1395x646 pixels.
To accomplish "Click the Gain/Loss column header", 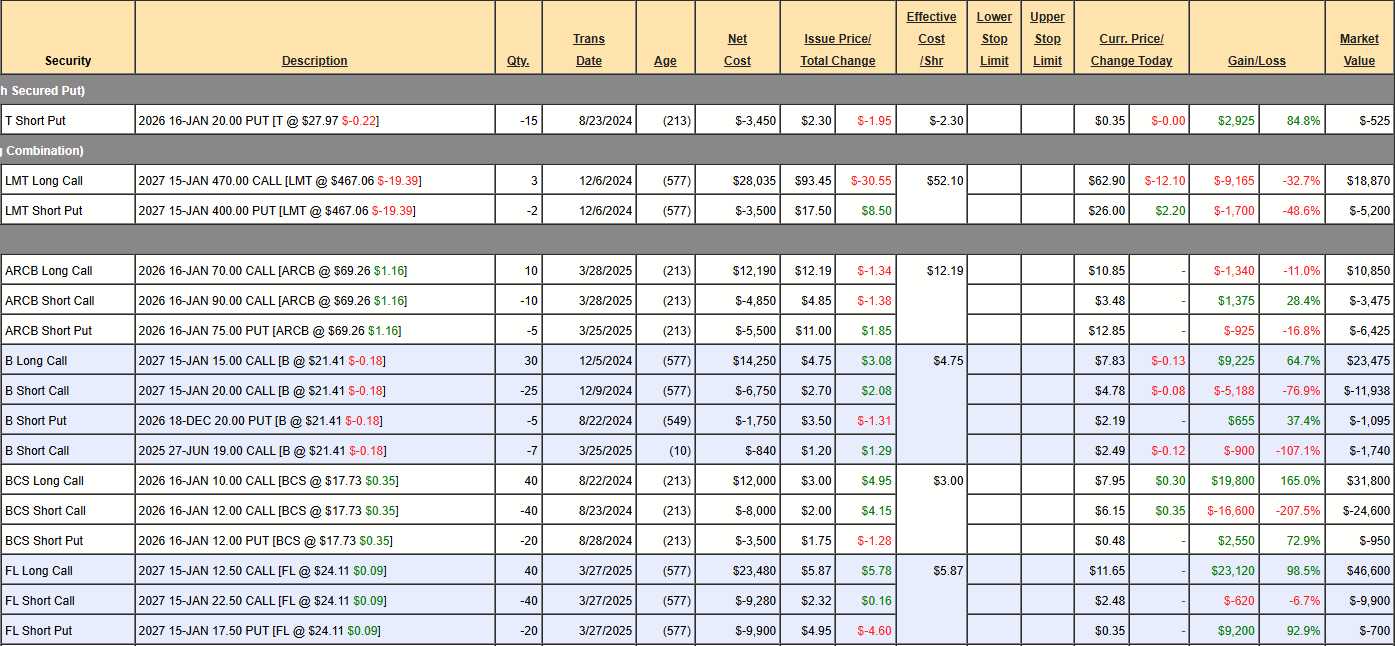I will (x=1256, y=61).
